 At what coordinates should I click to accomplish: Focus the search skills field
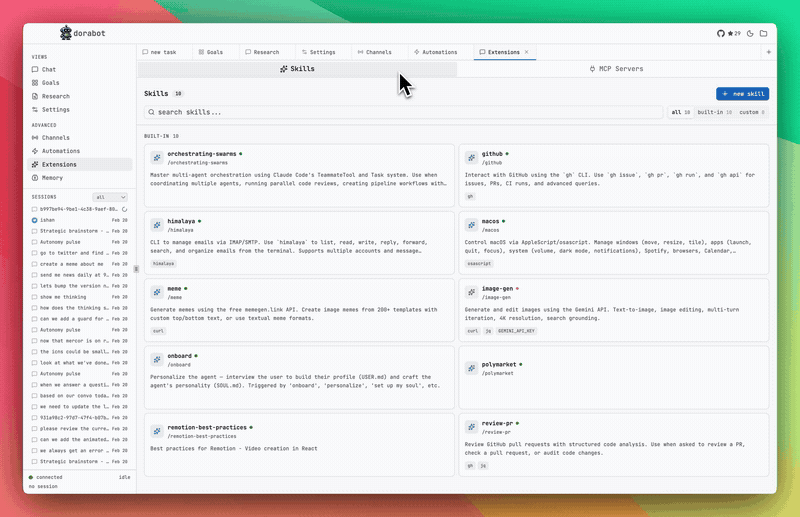point(404,112)
